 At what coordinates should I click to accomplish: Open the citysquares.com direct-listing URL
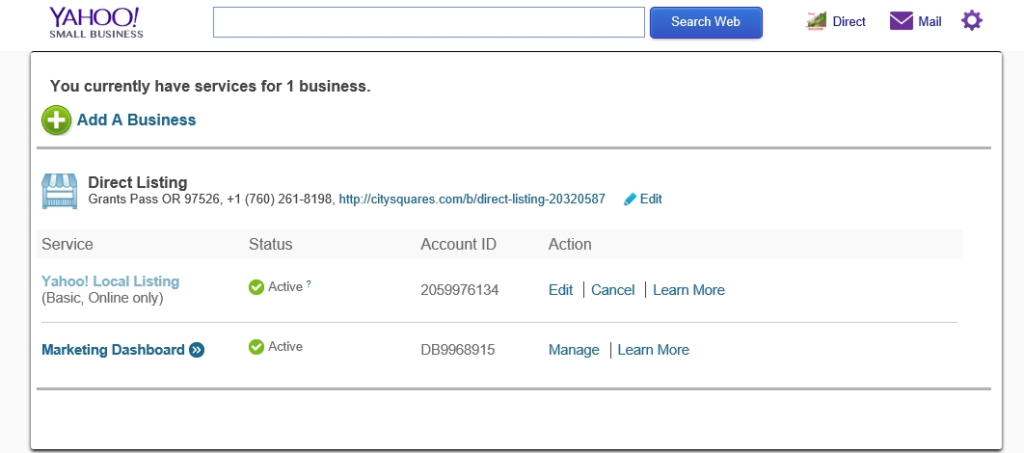pos(472,199)
